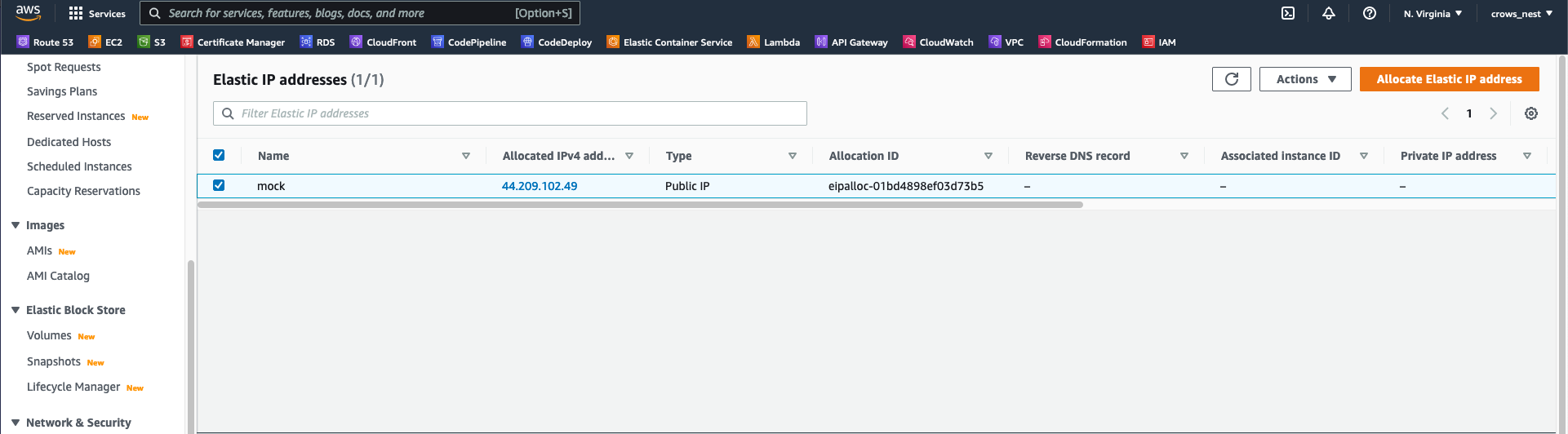The height and width of the screenshot is (434, 1568).
Task: Open AMI Catalog in sidebar
Action: [x=58, y=276]
